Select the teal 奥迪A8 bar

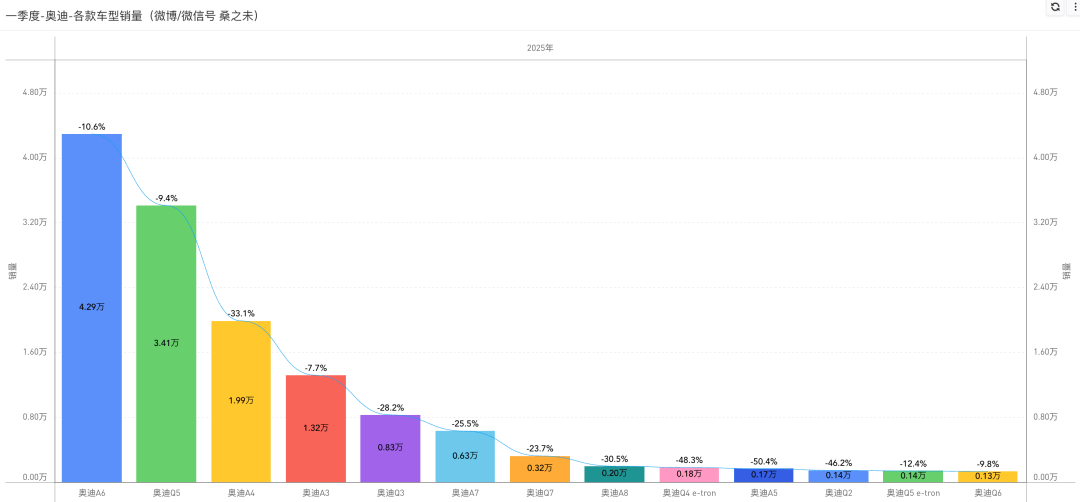click(614, 474)
